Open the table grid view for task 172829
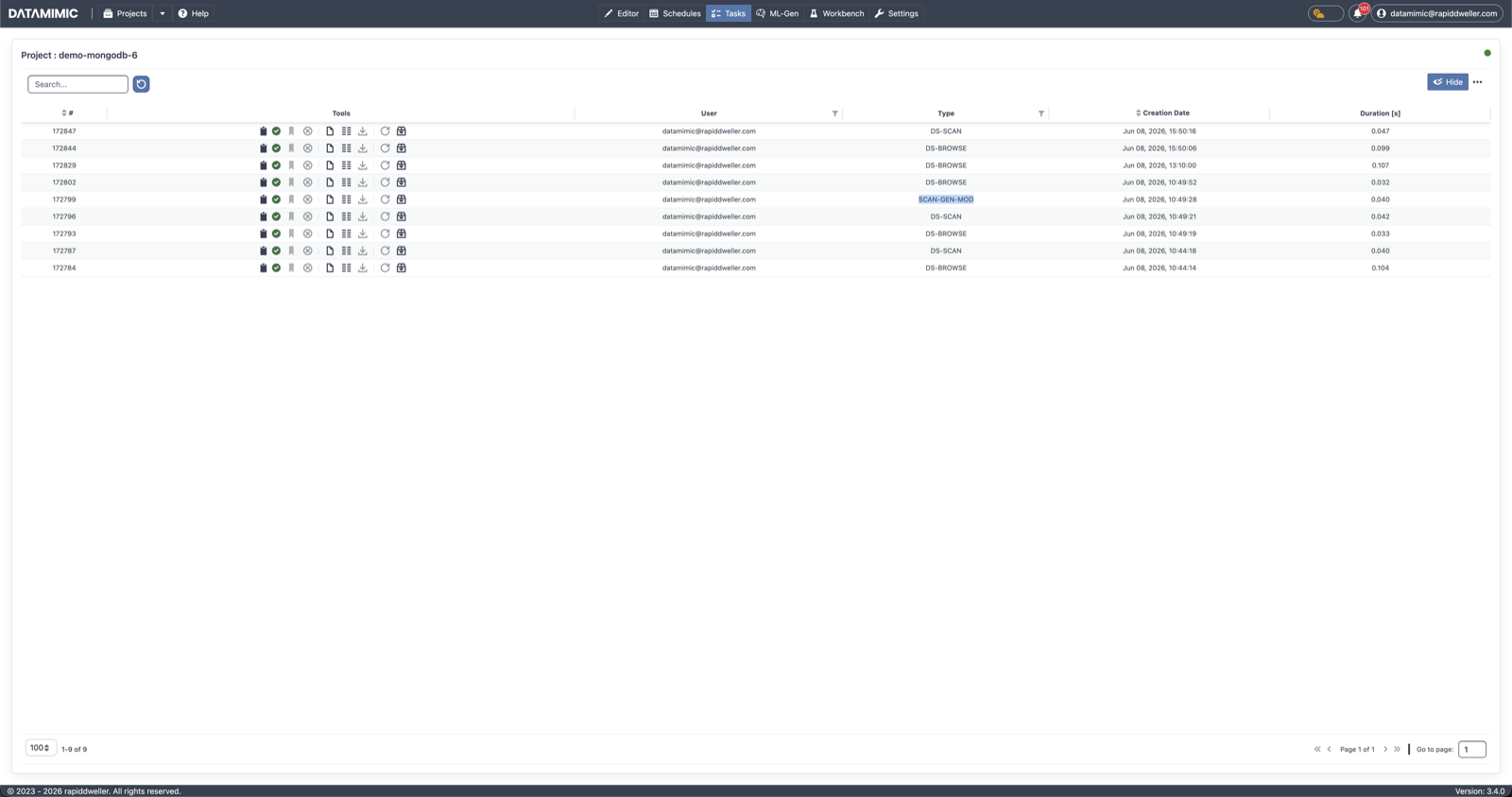This screenshot has width=1512, height=797. 346,165
